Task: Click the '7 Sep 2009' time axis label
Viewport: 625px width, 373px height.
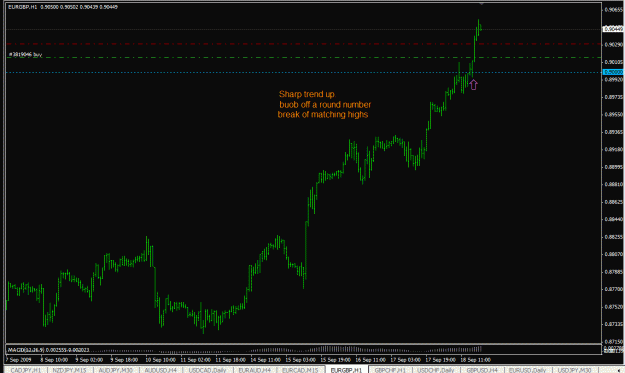Action: tap(18, 360)
